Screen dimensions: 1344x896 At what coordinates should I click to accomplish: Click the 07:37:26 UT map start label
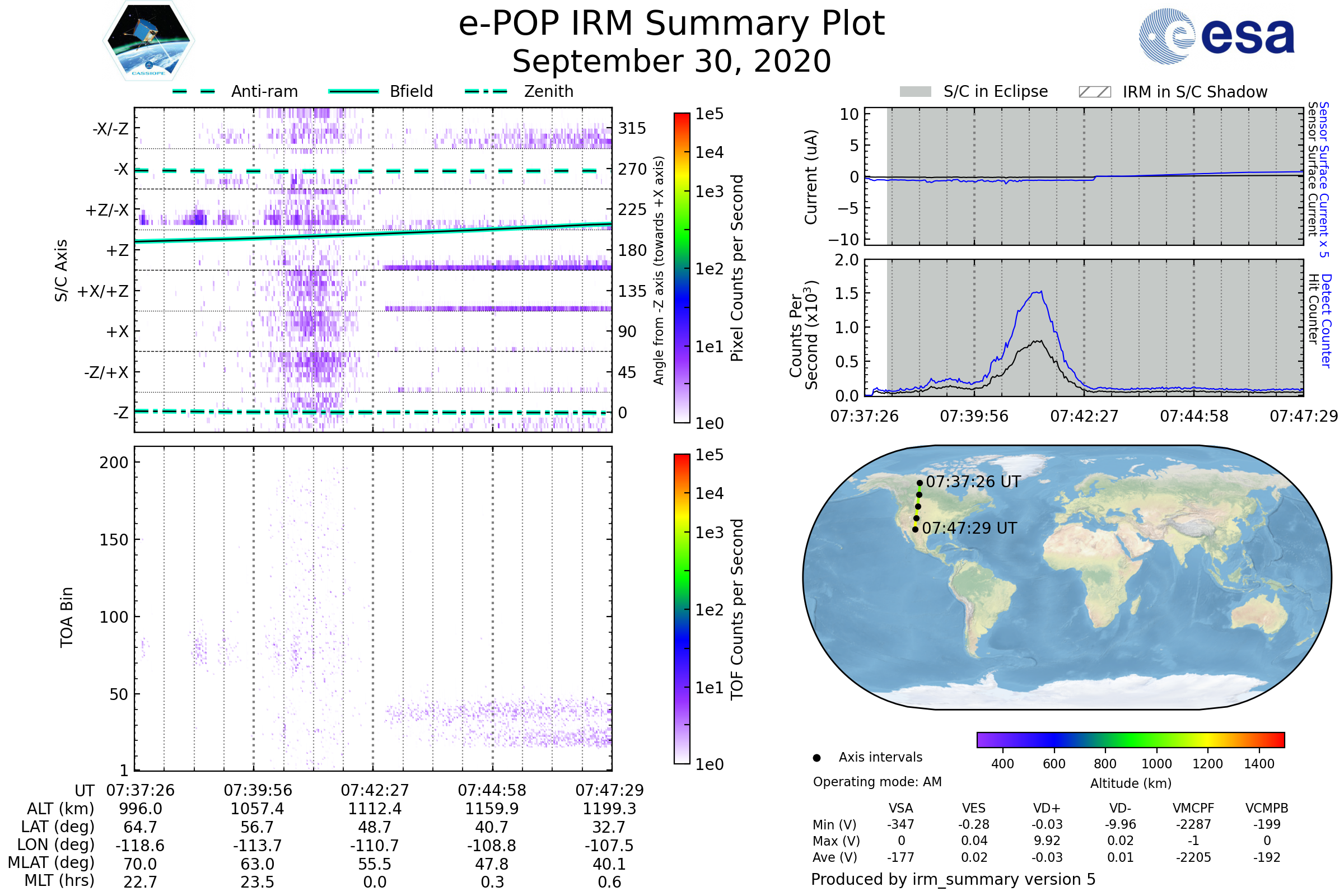[x=973, y=482]
